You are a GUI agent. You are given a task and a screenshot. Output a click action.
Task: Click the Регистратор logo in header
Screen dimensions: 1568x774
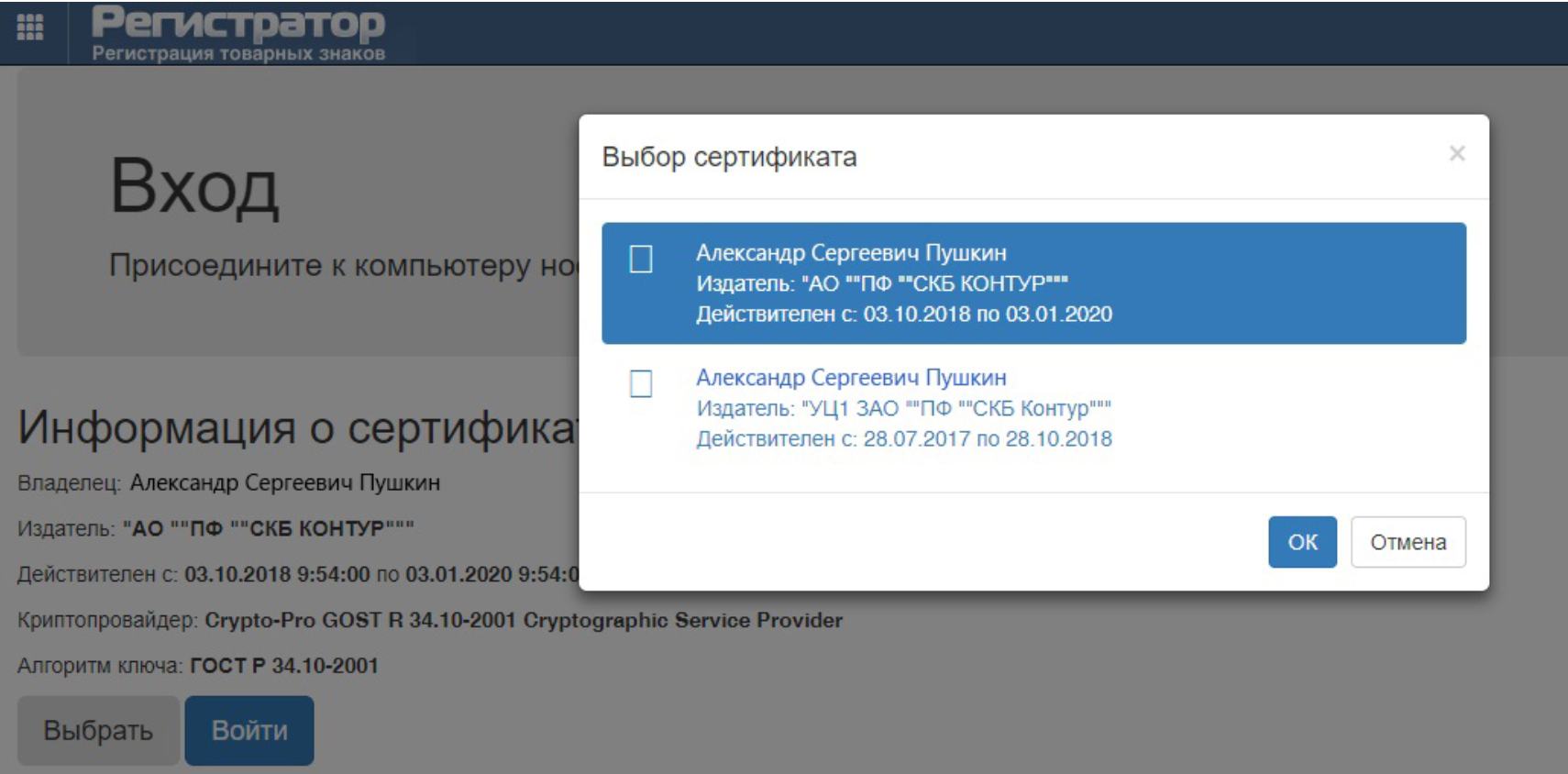(238, 23)
